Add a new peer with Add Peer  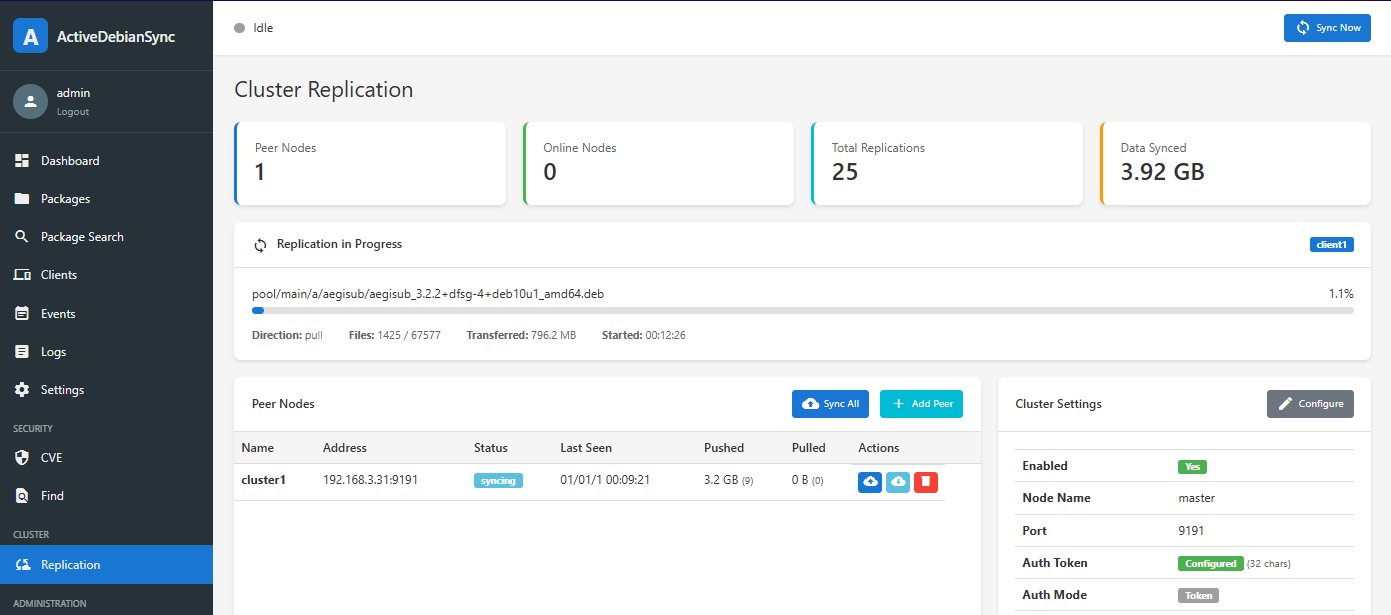point(921,404)
